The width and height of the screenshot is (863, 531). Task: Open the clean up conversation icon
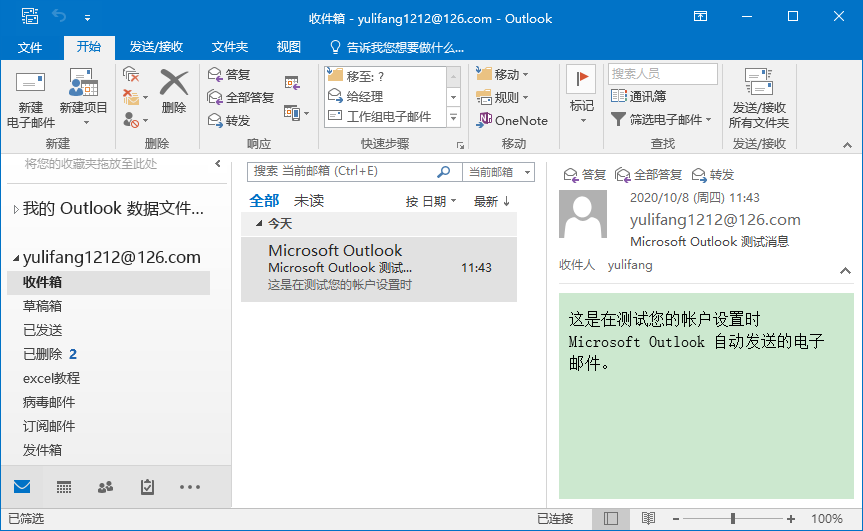point(135,97)
